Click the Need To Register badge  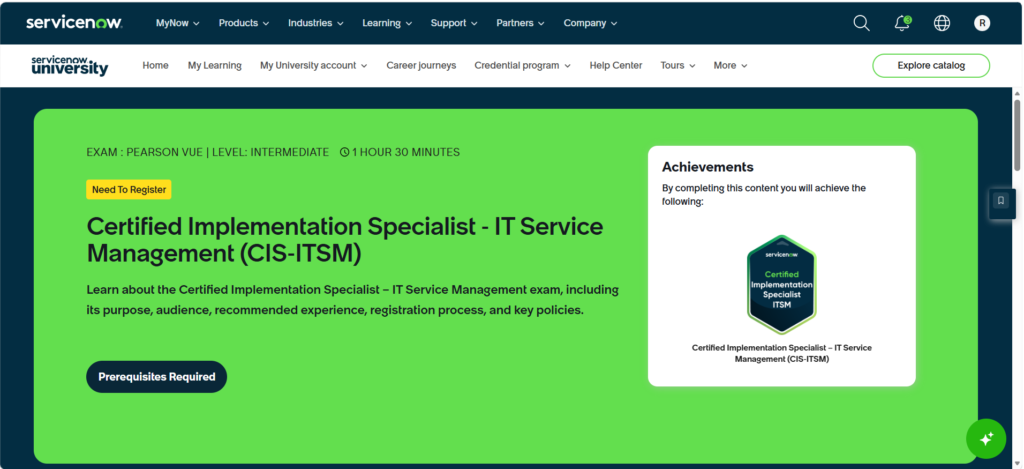[x=129, y=189]
